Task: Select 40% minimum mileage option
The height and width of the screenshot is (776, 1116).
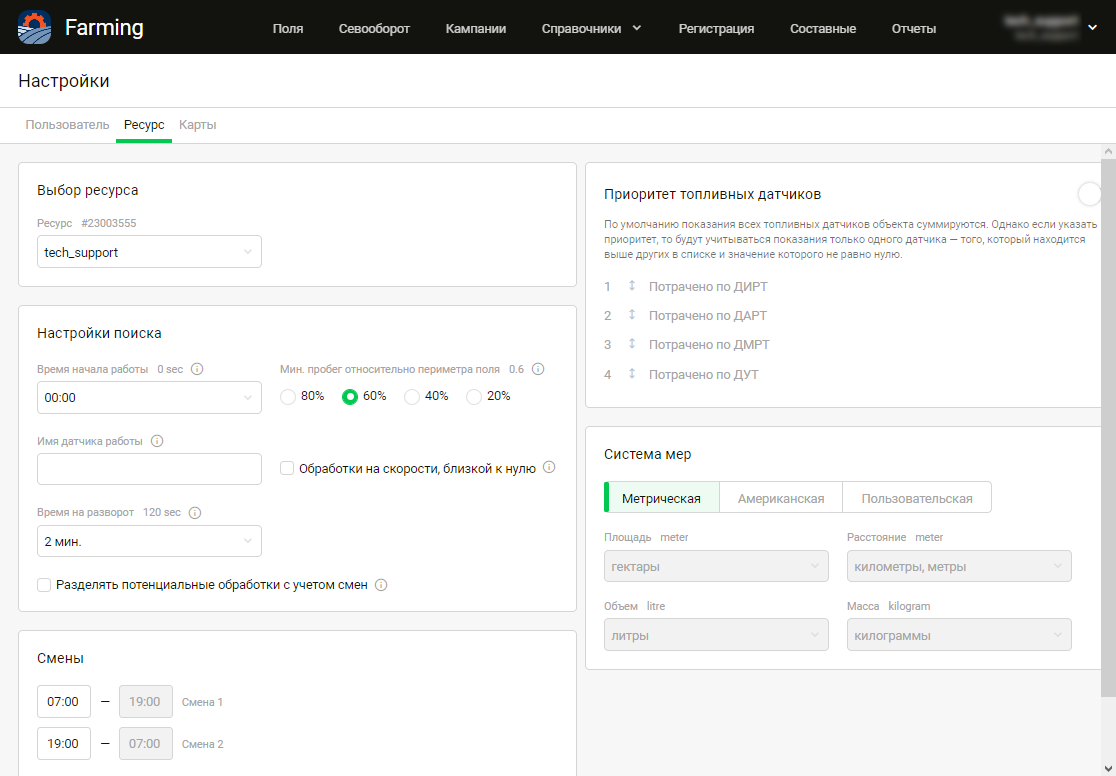Action: pyautogui.click(x=411, y=397)
